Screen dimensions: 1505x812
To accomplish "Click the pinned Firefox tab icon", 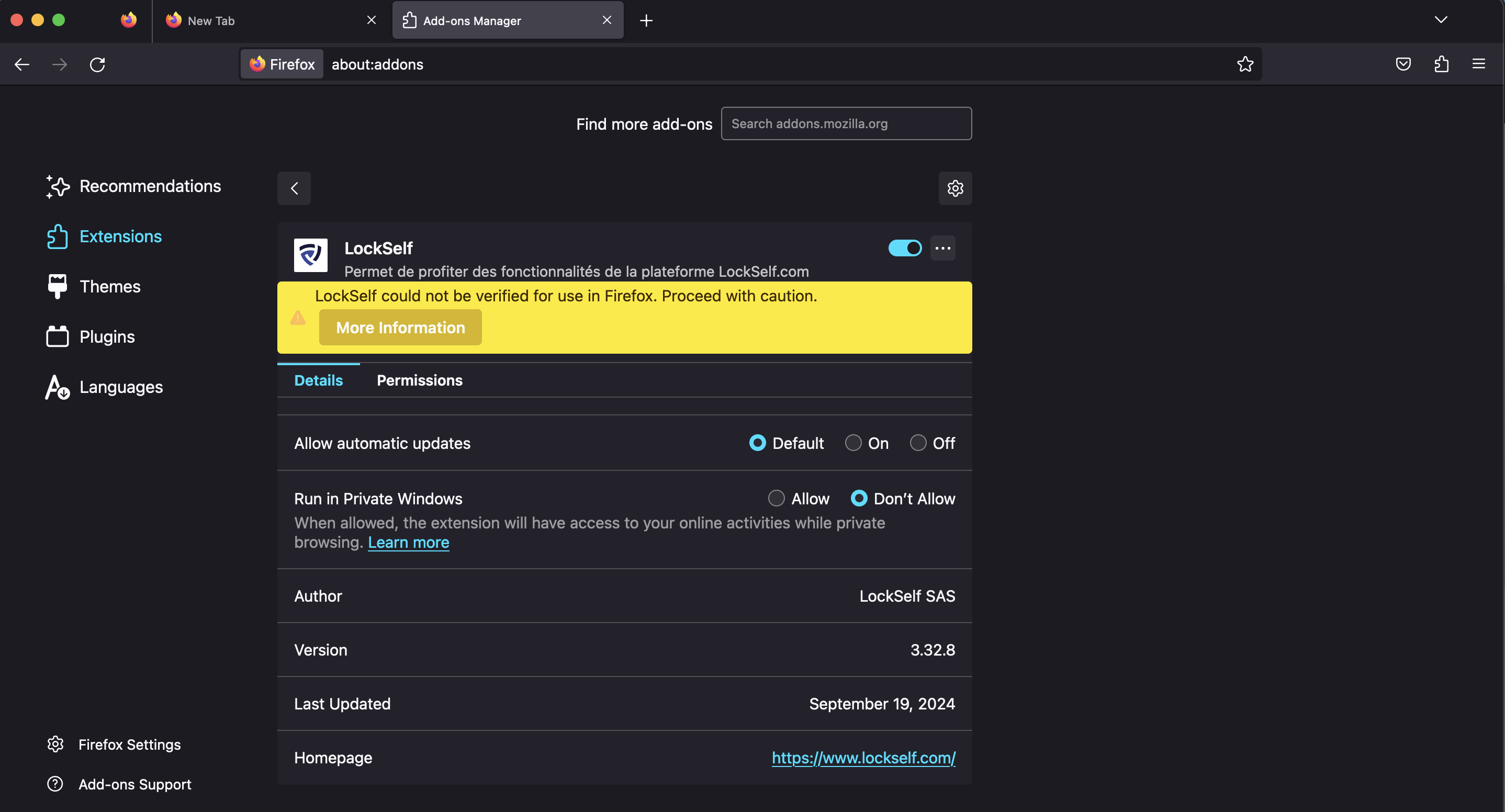I will [129, 20].
